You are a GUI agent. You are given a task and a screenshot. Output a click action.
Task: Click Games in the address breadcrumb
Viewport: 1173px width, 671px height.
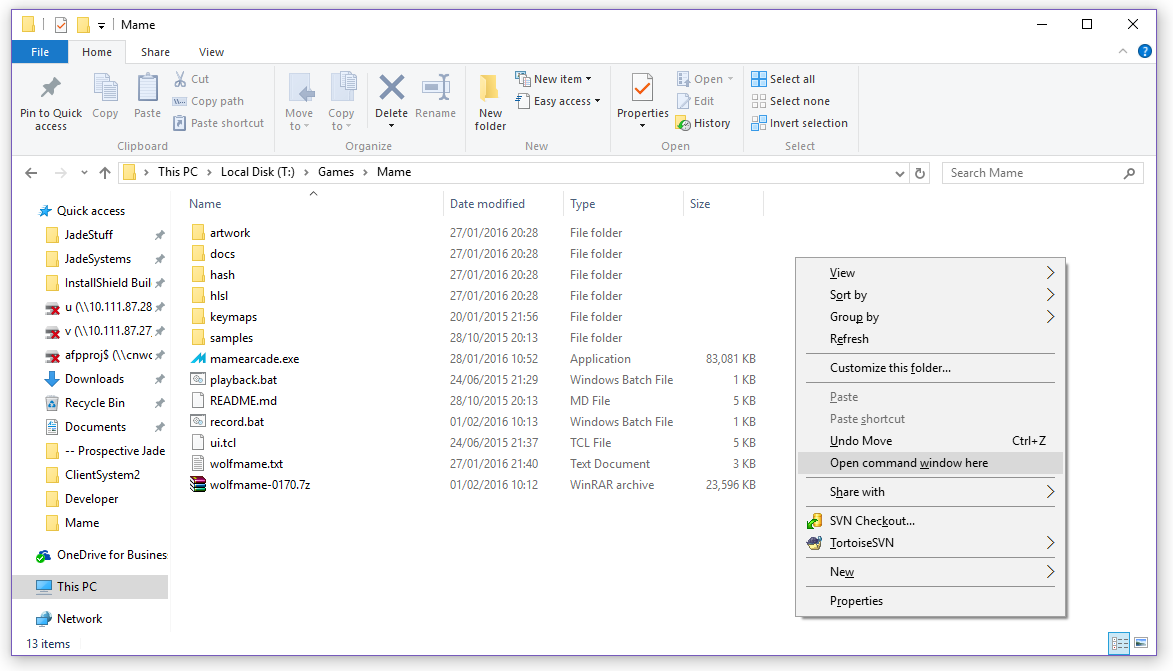(x=336, y=172)
